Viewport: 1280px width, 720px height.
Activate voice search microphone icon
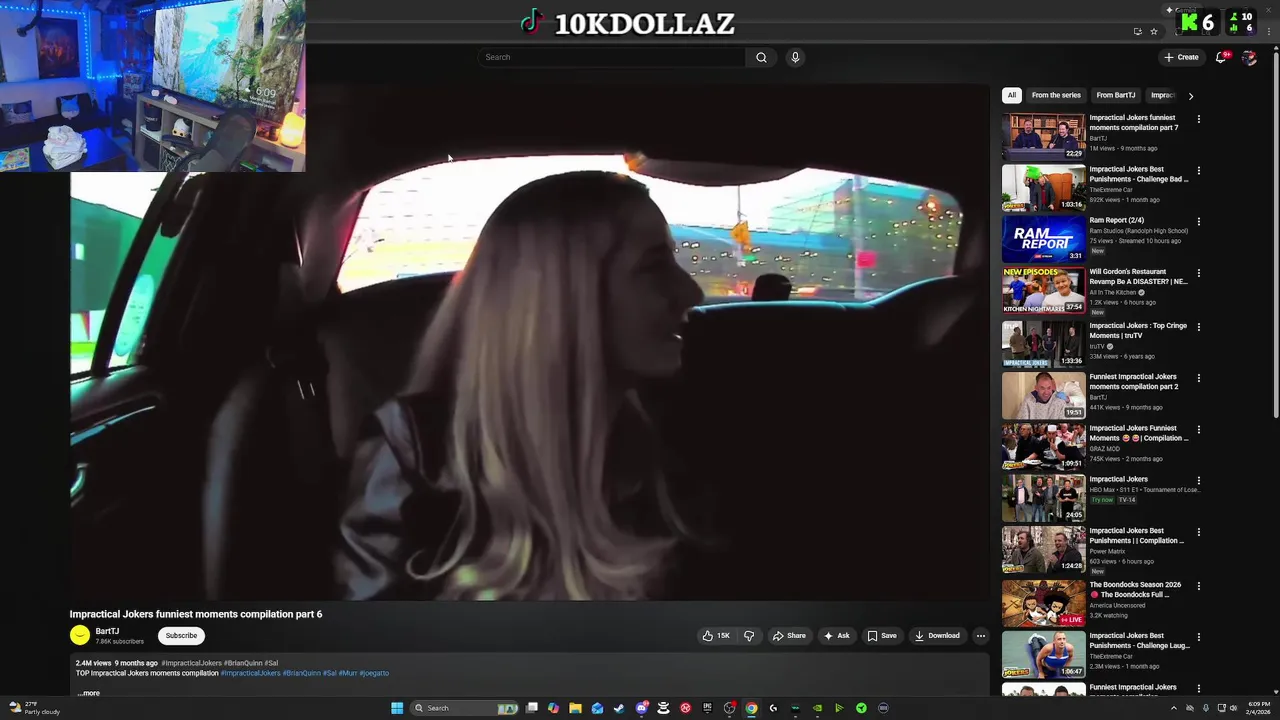pos(795,57)
